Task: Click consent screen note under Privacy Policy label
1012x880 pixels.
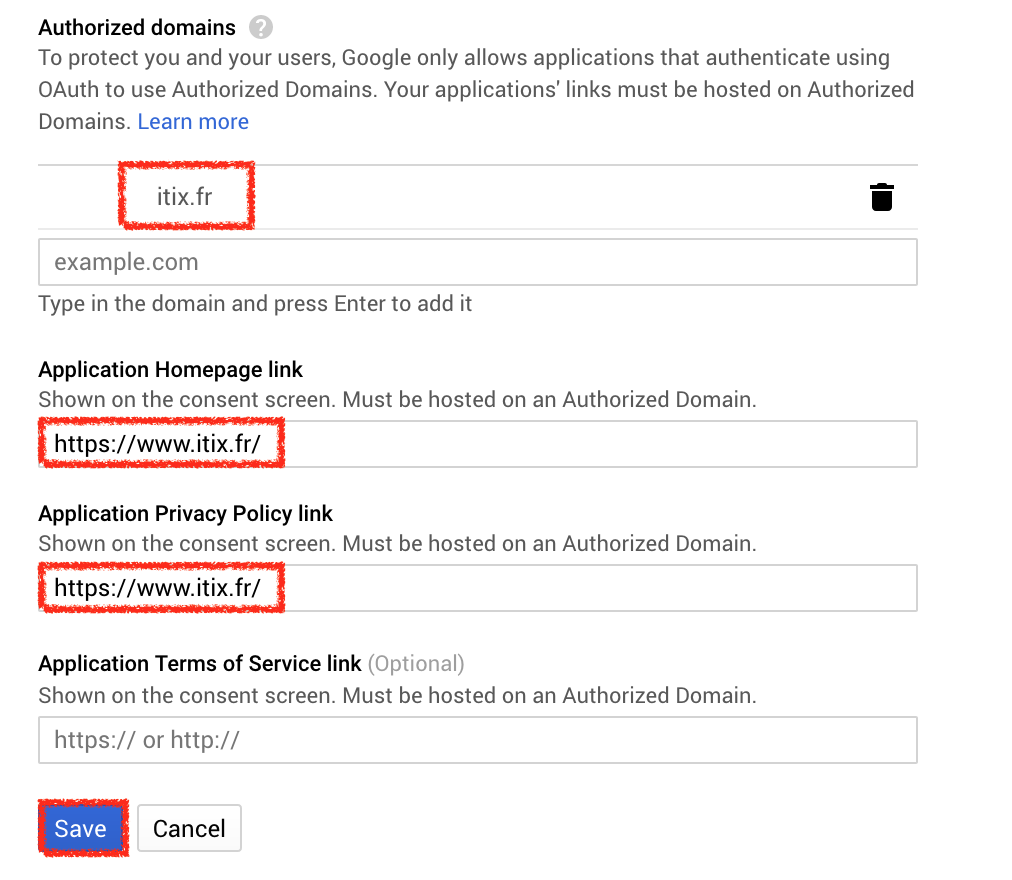Action: pyautogui.click(x=397, y=544)
